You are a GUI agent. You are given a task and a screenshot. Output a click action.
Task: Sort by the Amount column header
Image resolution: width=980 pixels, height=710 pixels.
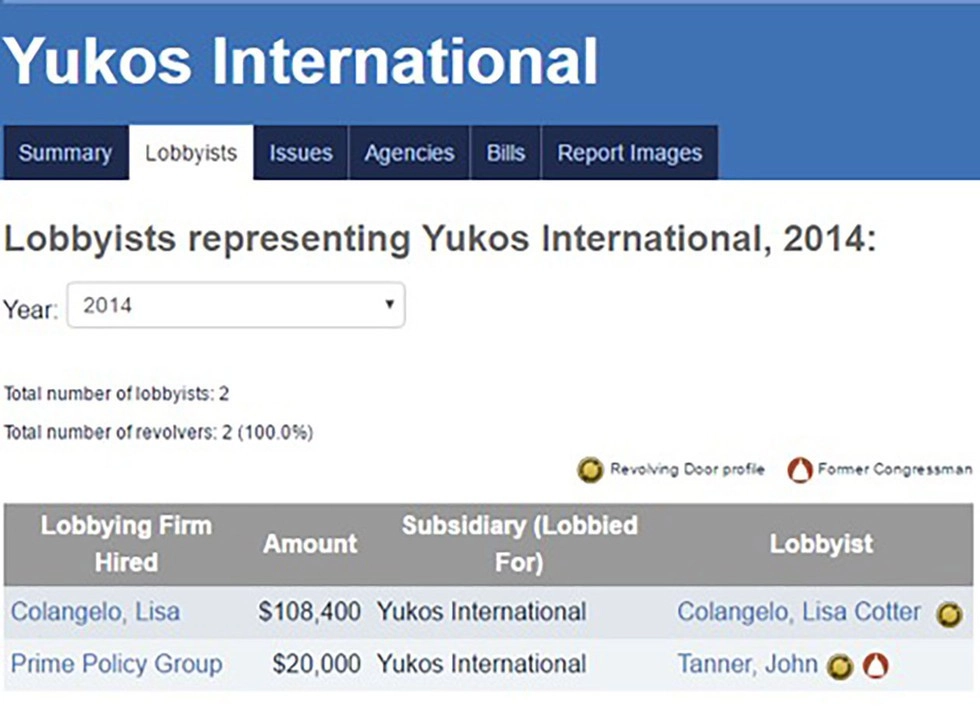click(x=310, y=544)
